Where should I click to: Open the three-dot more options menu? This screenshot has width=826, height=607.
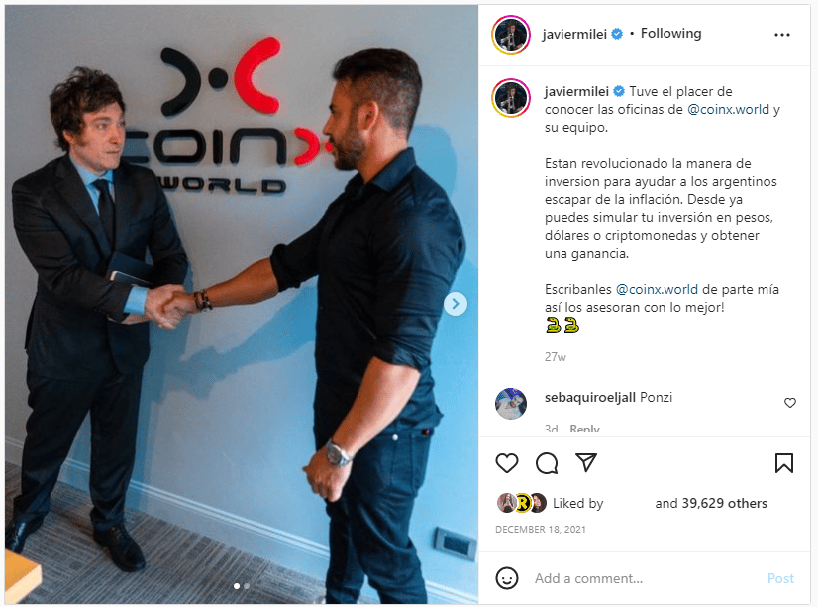click(782, 35)
